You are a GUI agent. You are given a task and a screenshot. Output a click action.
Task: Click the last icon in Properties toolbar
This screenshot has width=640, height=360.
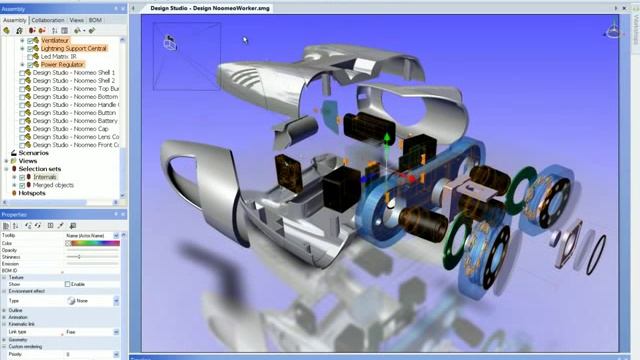[73, 226]
